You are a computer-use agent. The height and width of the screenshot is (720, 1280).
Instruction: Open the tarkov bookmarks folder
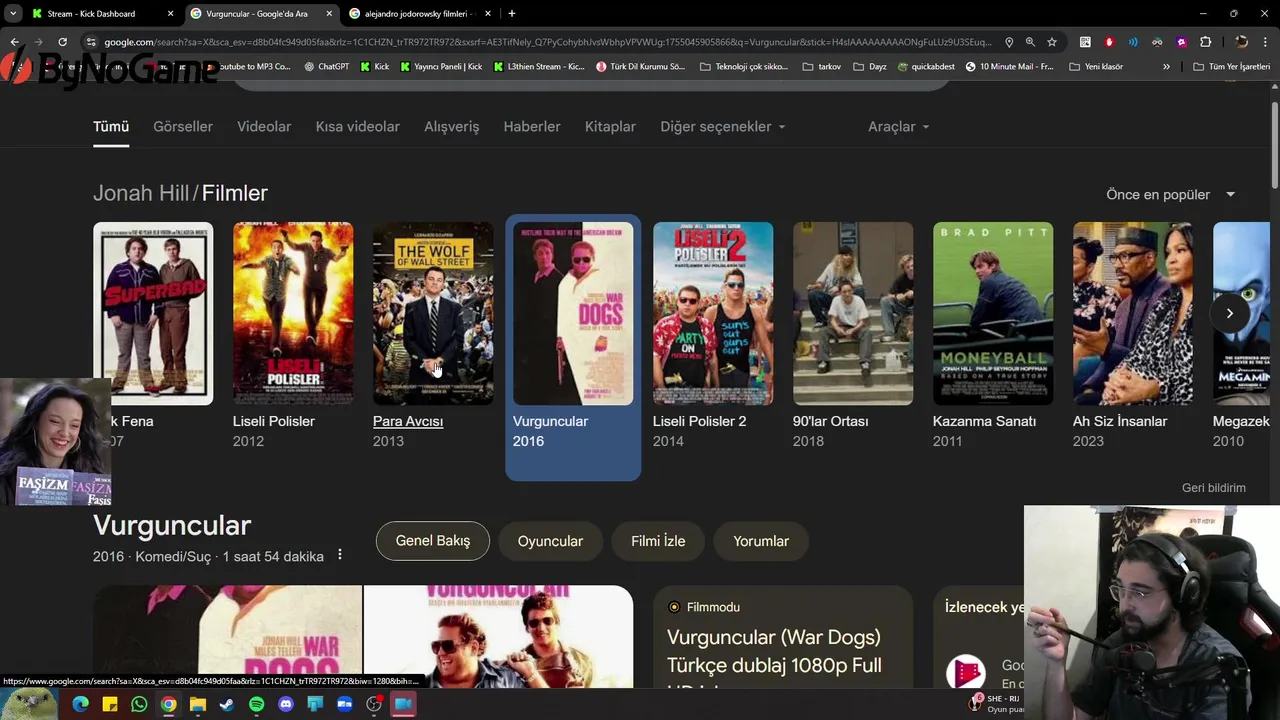pyautogui.click(x=822, y=67)
